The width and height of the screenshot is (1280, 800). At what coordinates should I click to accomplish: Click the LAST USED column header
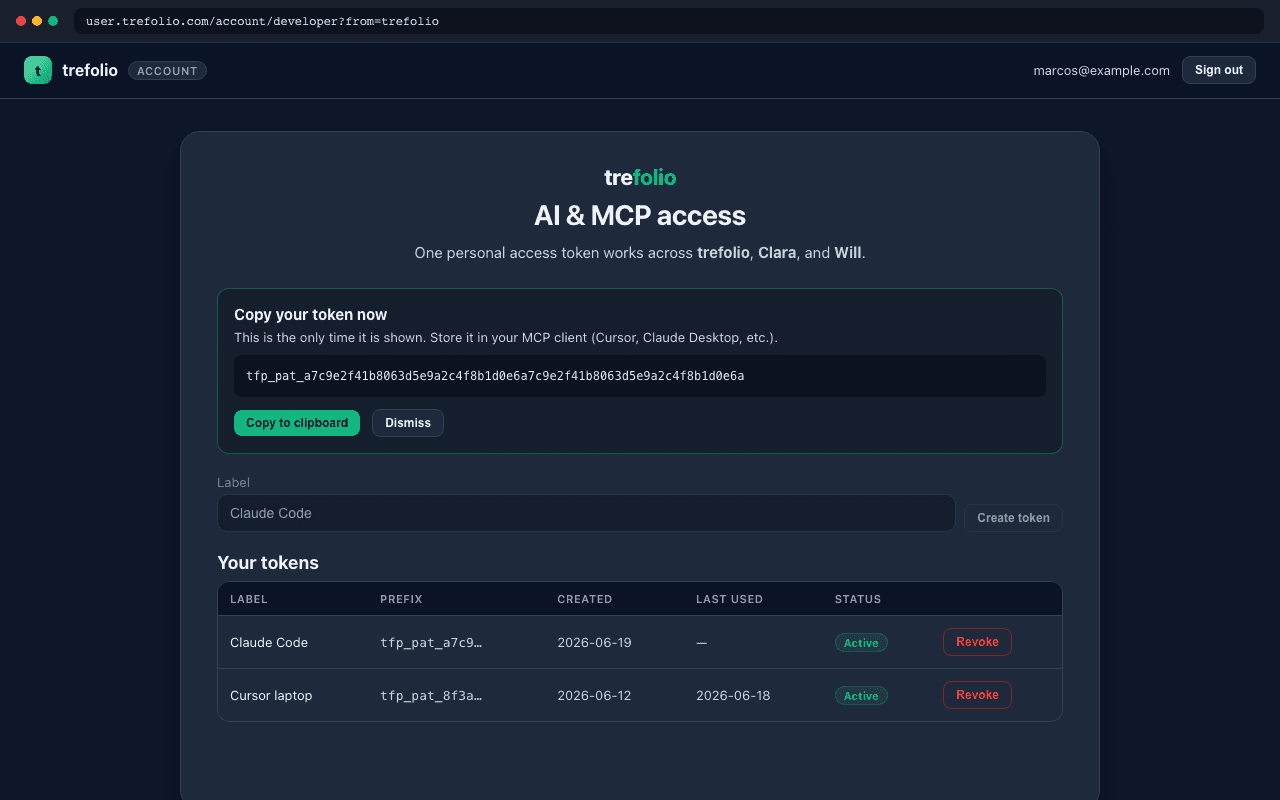729,599
